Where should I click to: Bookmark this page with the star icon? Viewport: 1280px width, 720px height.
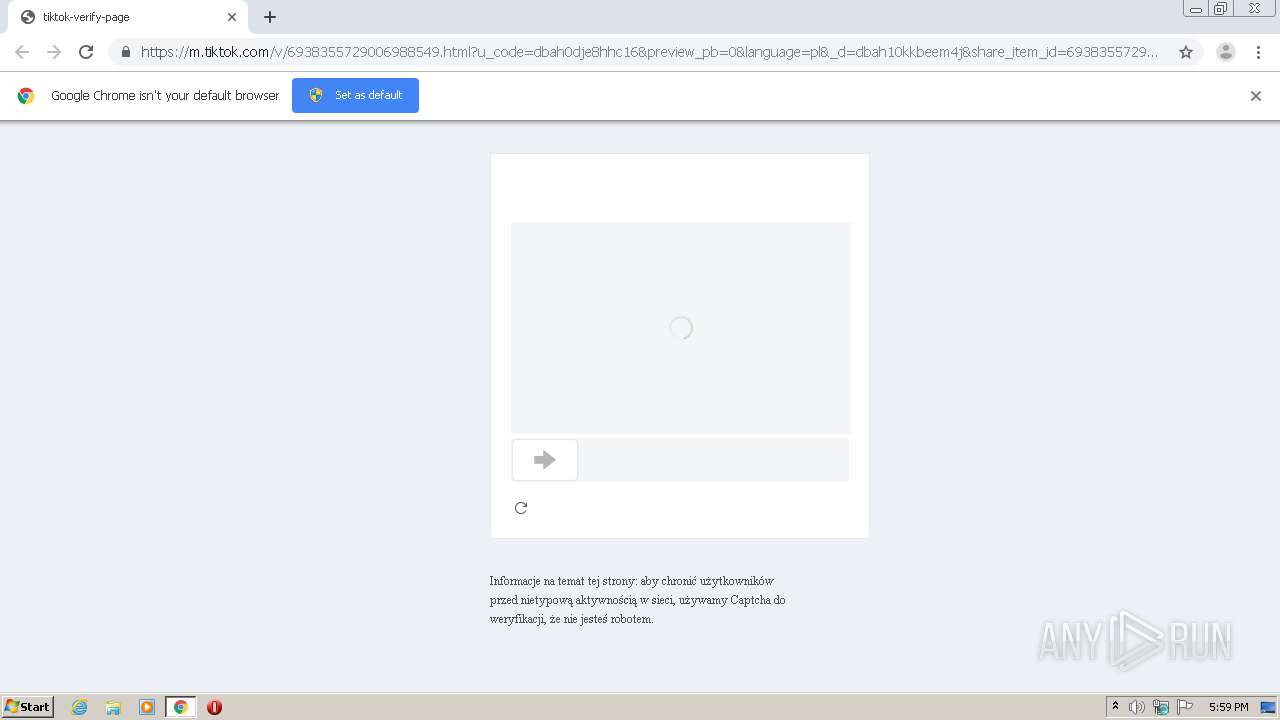pyautogui.click(x=1186, y=52)
